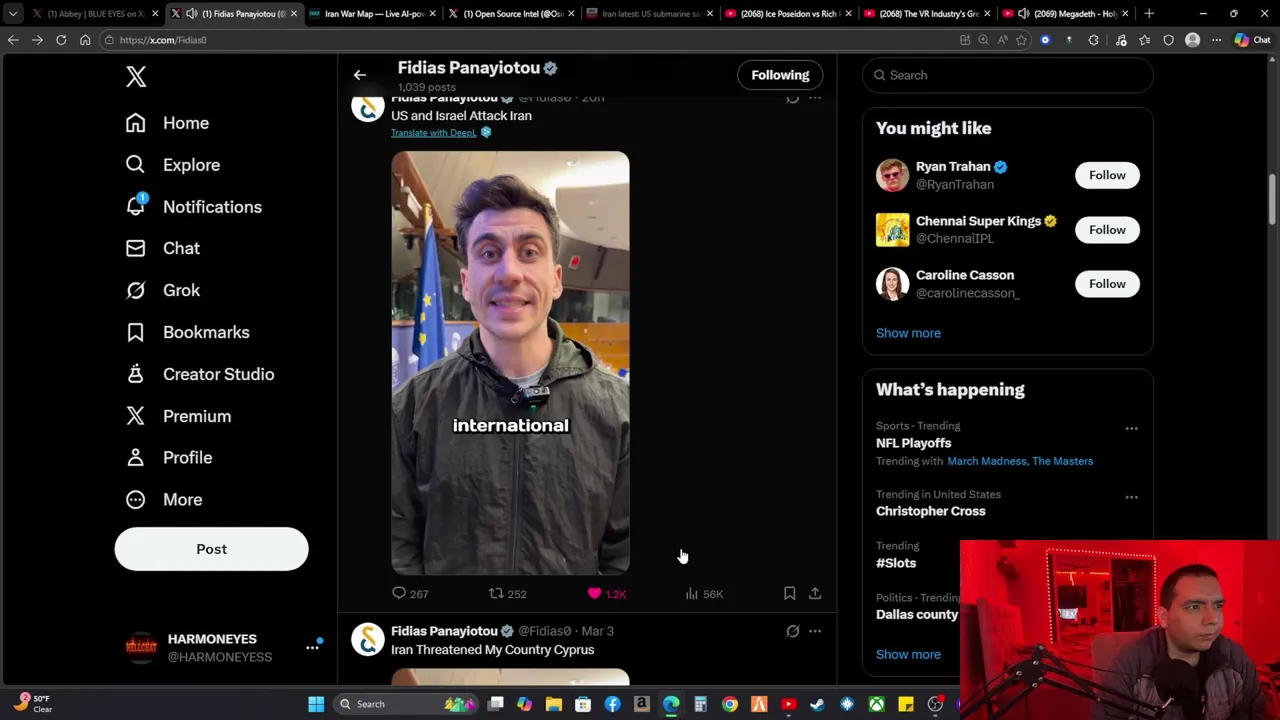Viewport: 1280px width, 720px height.
Task: Switch to Iran War Map browser tab
Action: point(373,14)
